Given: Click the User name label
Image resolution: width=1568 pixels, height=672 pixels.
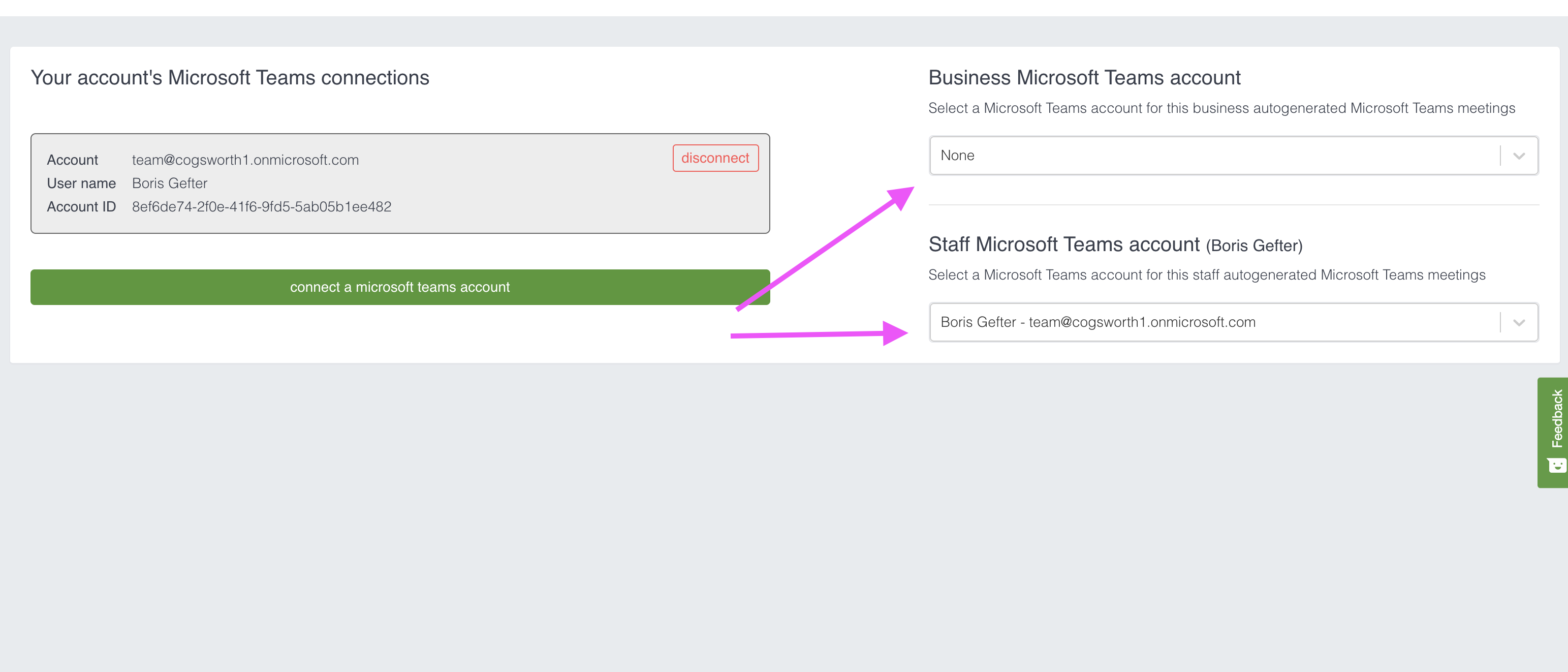Looking at the screenshot, I should [x=82, y=183].
